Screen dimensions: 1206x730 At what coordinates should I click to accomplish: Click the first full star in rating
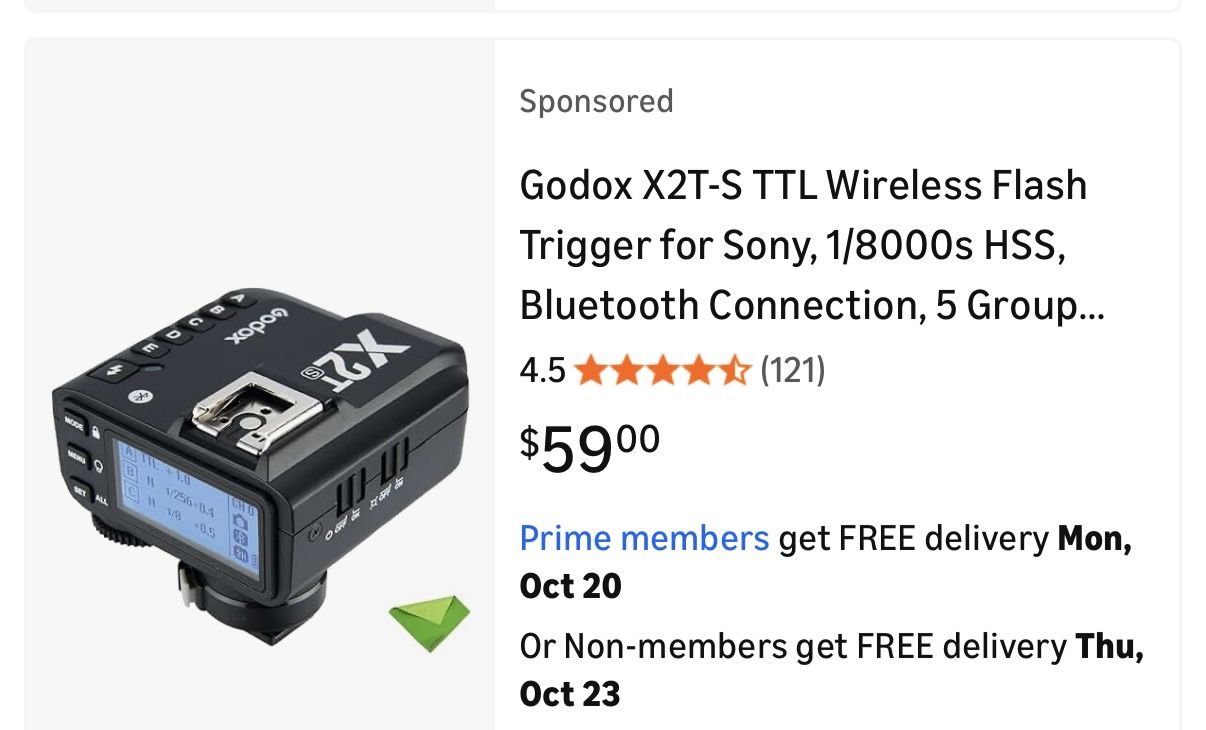pos(589,369)
